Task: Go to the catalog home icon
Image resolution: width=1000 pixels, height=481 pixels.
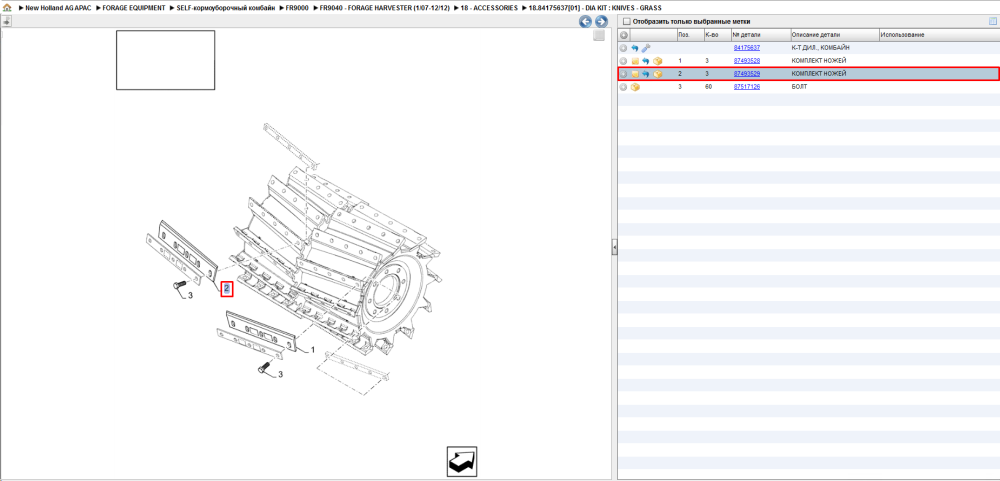Action: click(7, 8)
